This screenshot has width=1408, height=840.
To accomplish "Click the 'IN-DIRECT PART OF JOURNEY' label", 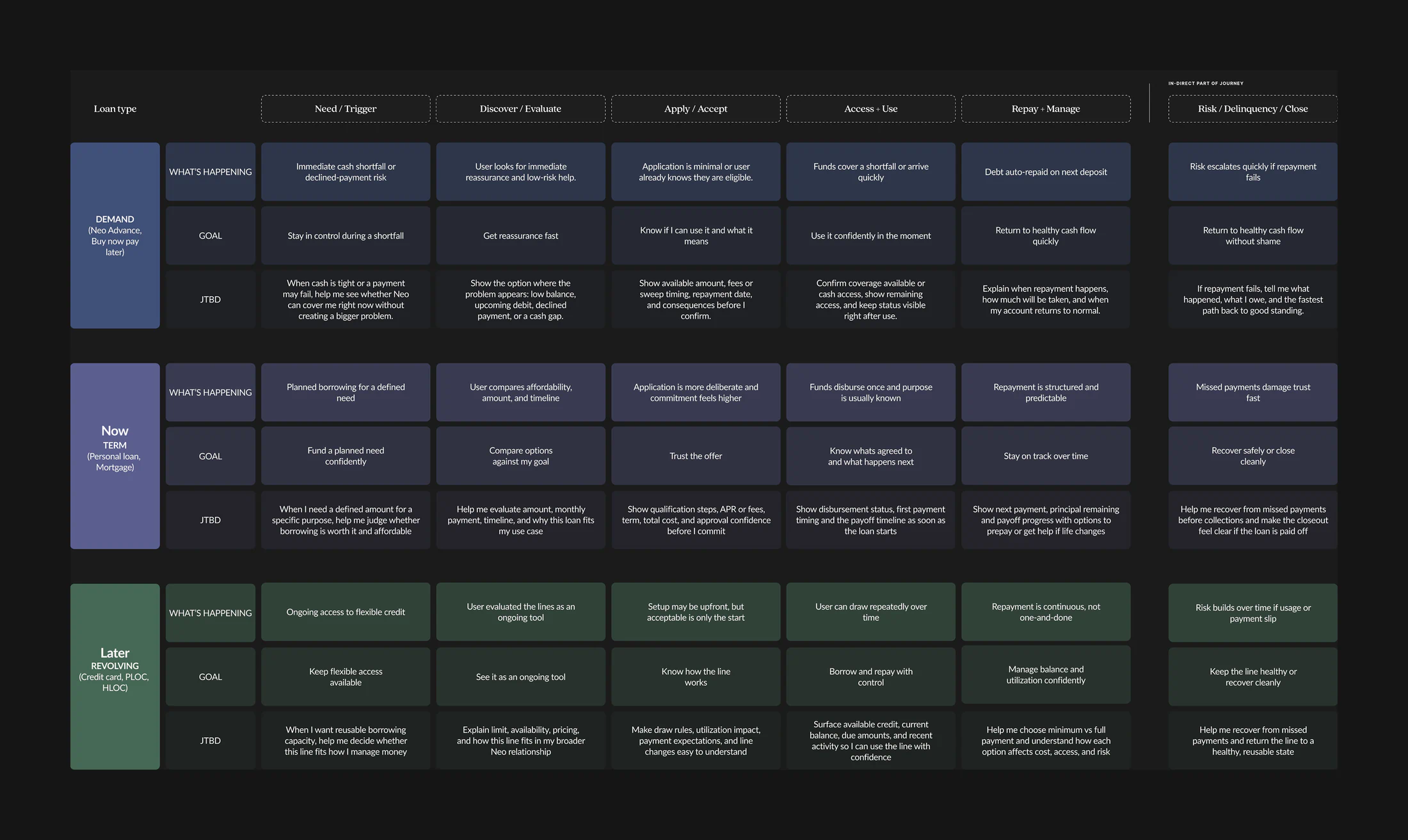I will (1206, 83).
